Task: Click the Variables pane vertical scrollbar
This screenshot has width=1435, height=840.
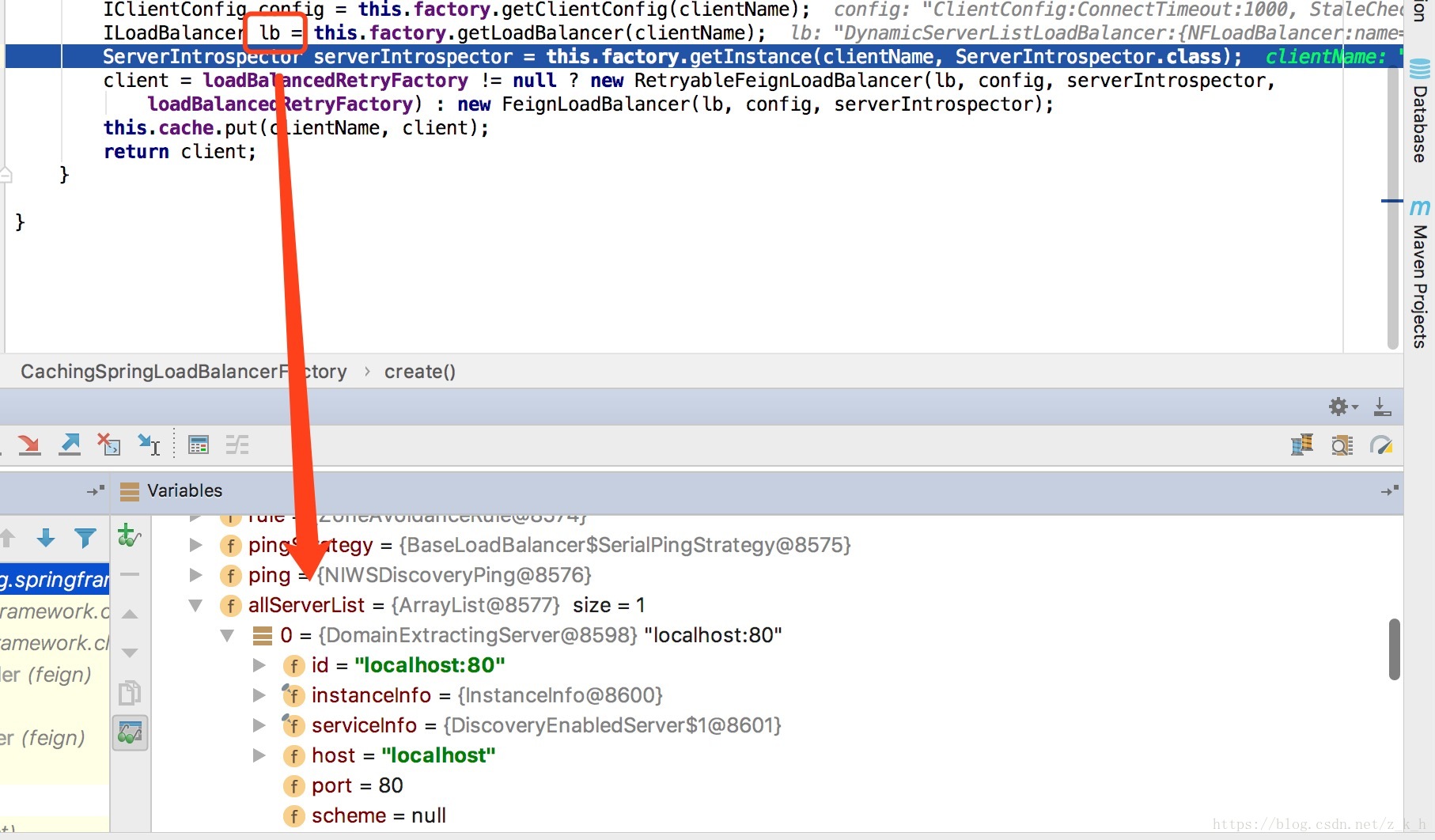Action: 1394,649
